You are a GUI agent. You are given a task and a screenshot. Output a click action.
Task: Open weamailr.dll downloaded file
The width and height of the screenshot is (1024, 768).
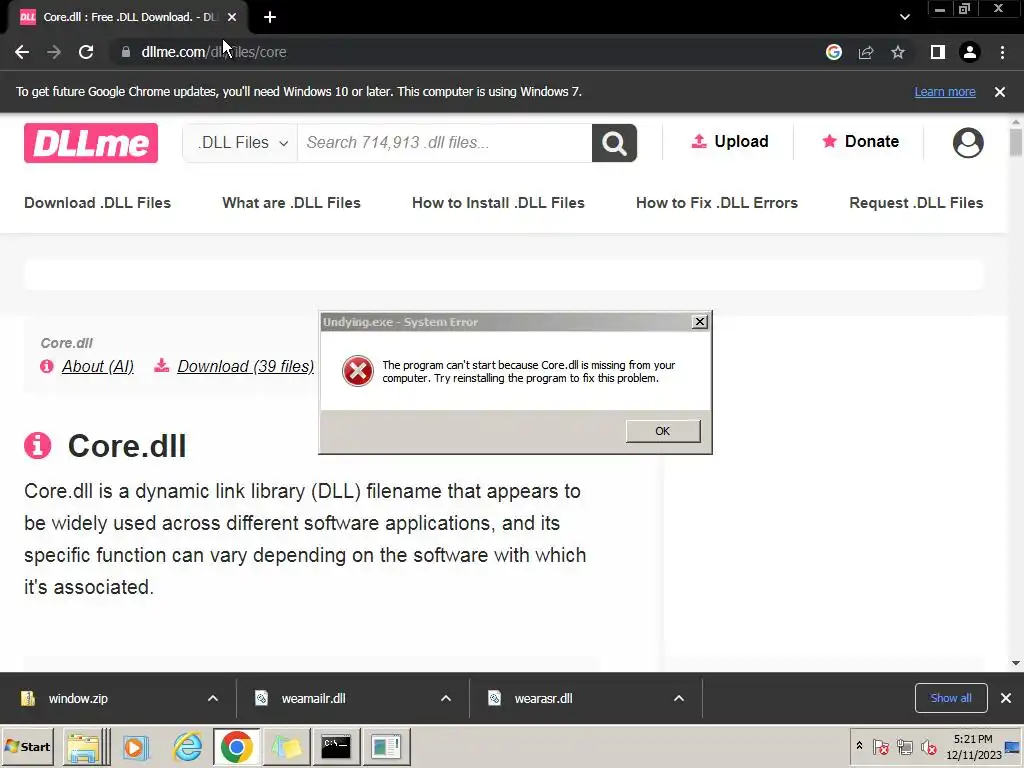(313, 698)
